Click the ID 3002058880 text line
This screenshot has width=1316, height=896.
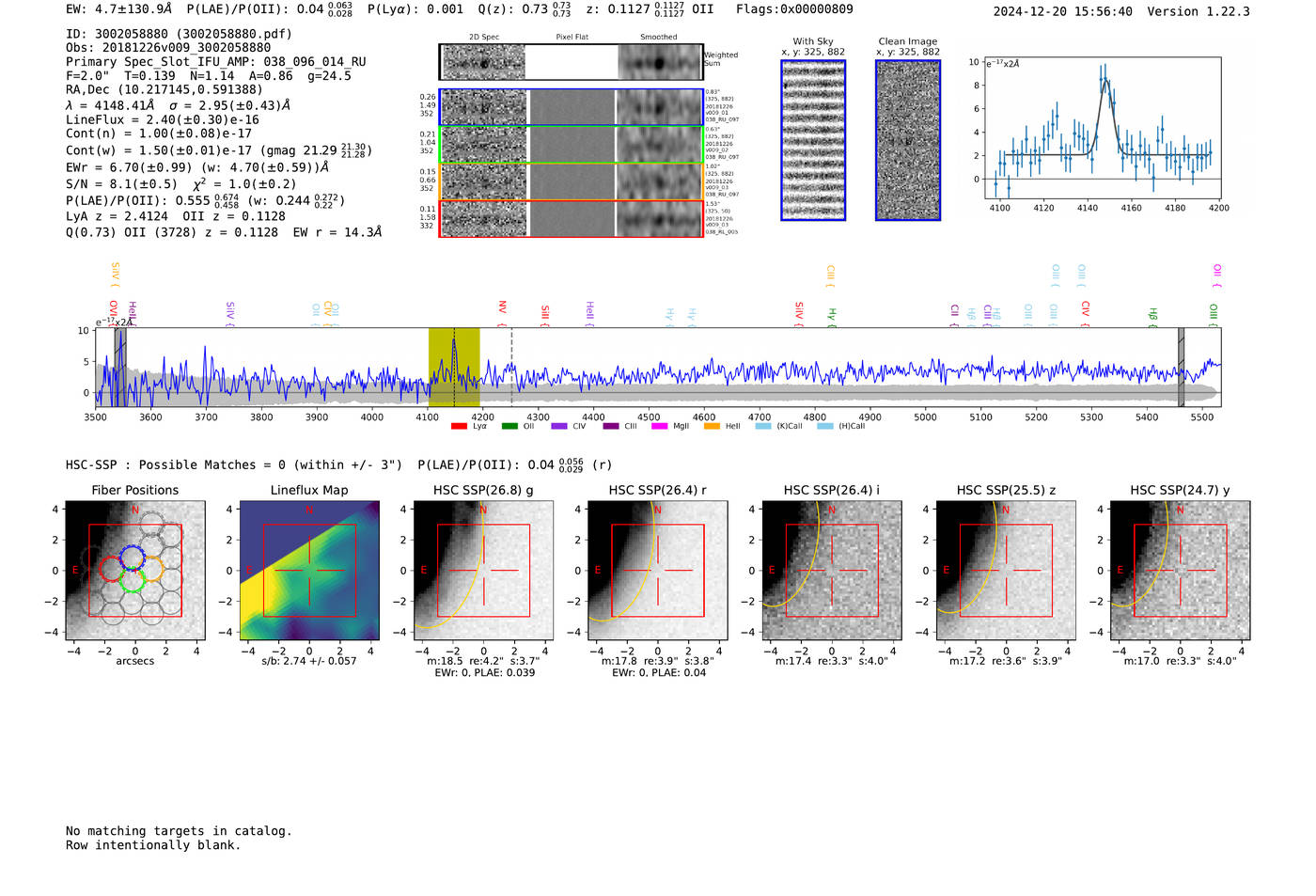coord(179,34)
